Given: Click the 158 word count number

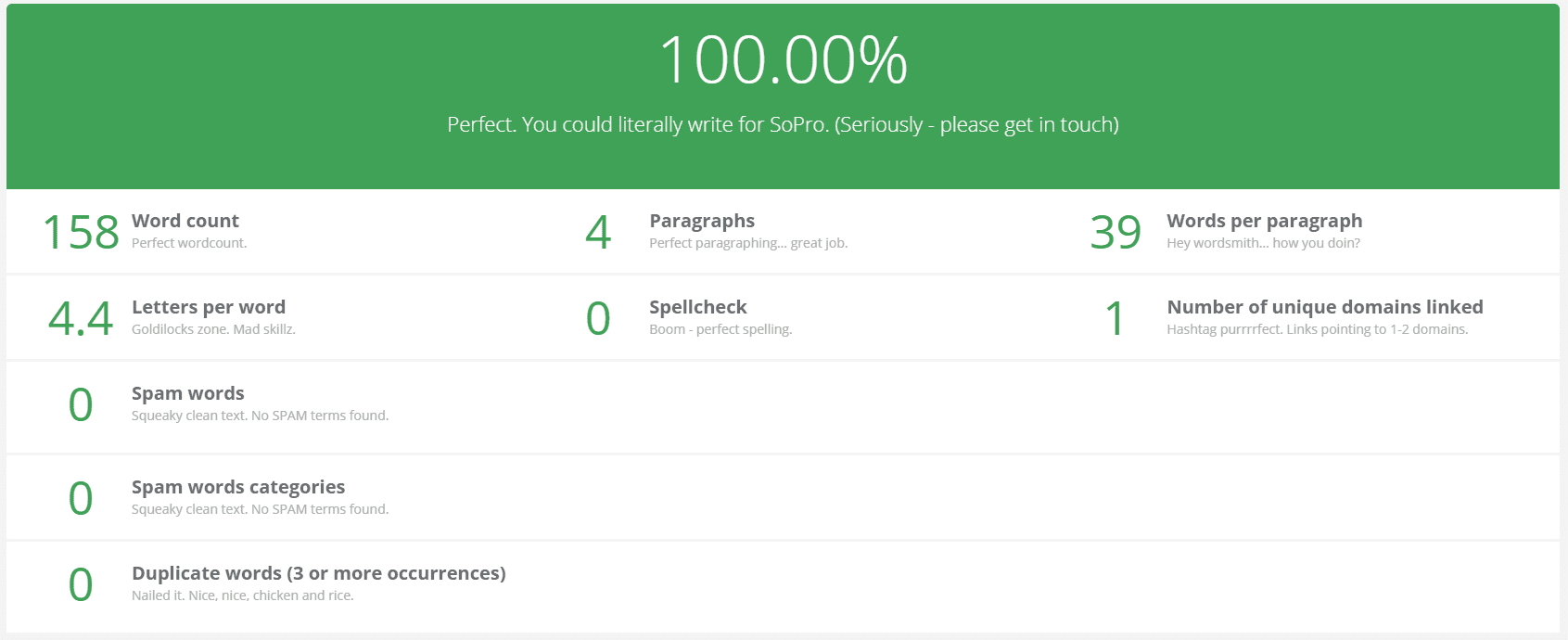Looking at the screenshot, I should 81,232.
